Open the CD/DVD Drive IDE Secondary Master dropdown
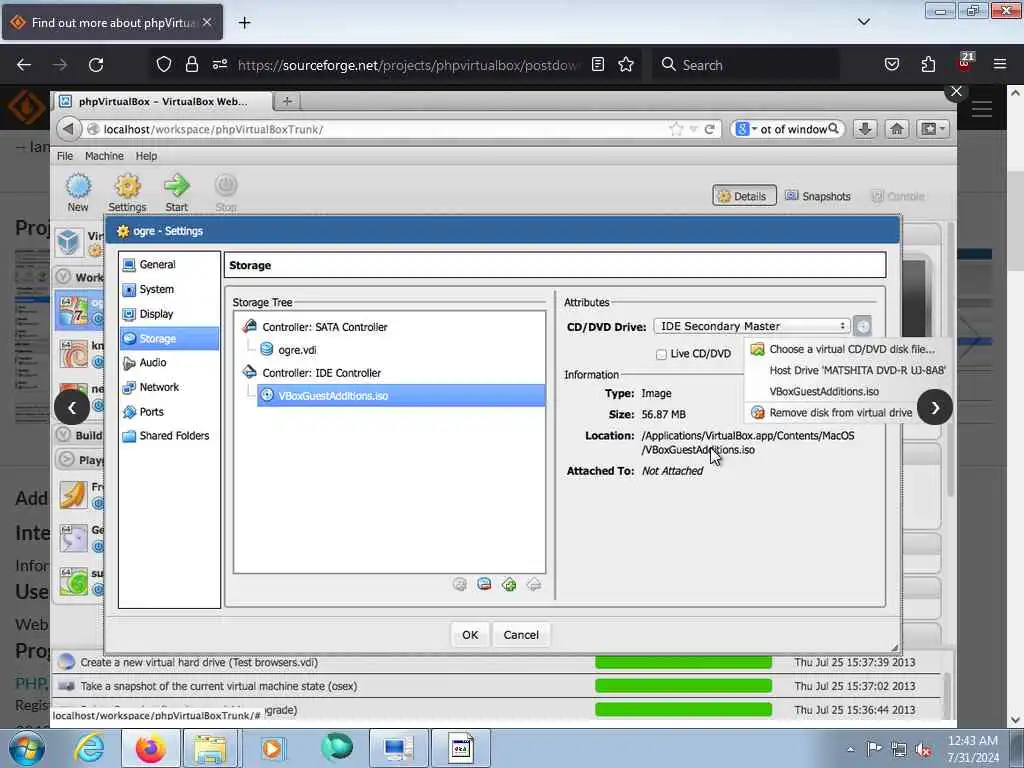 point(752,326)
